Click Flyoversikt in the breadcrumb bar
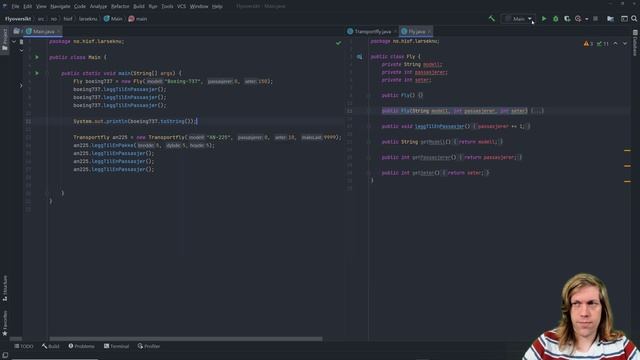The height and width of the screenshot is (360, 640). click(x=18, y=19)
